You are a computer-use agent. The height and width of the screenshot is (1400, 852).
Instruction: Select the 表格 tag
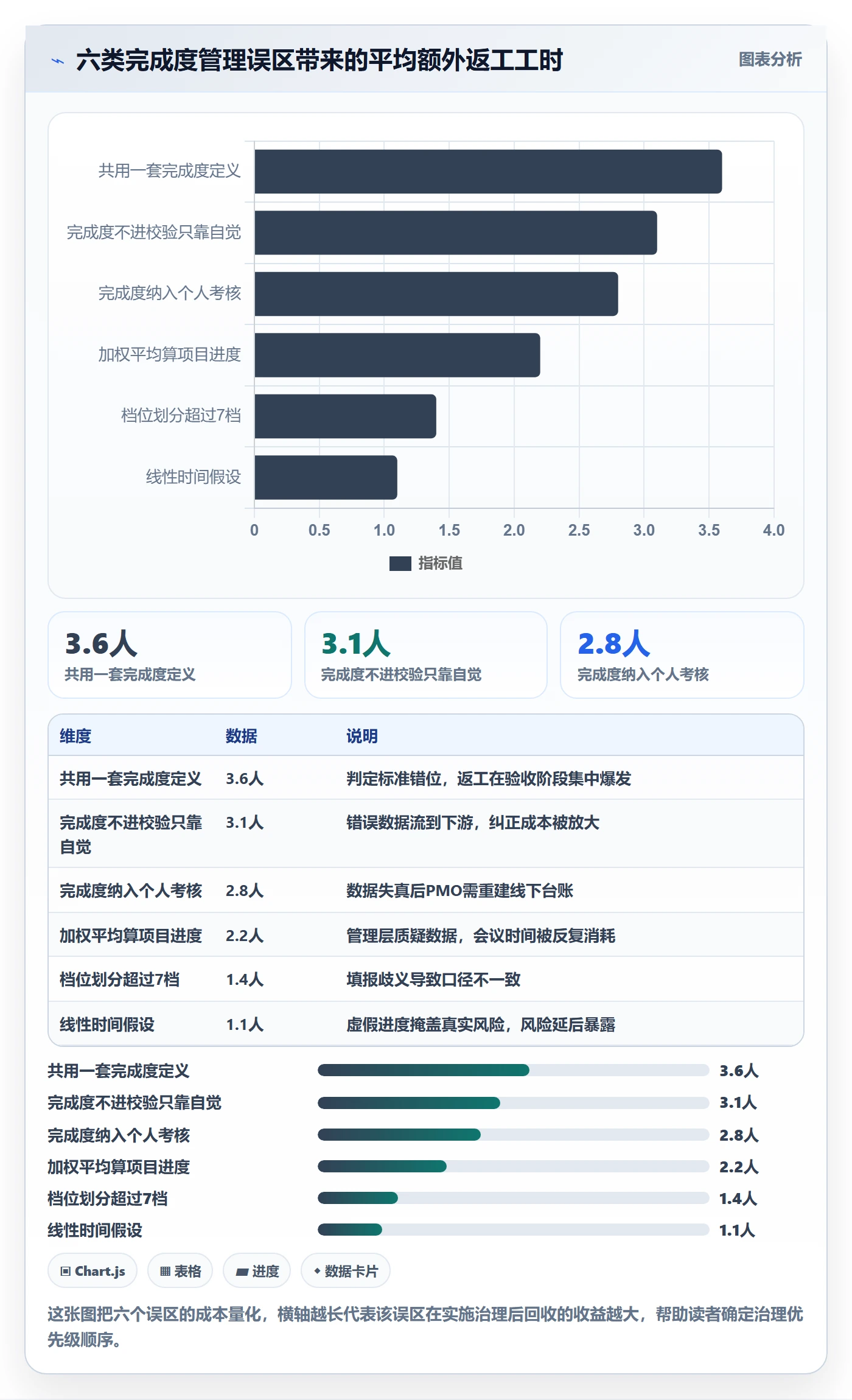pos(180,1271)
